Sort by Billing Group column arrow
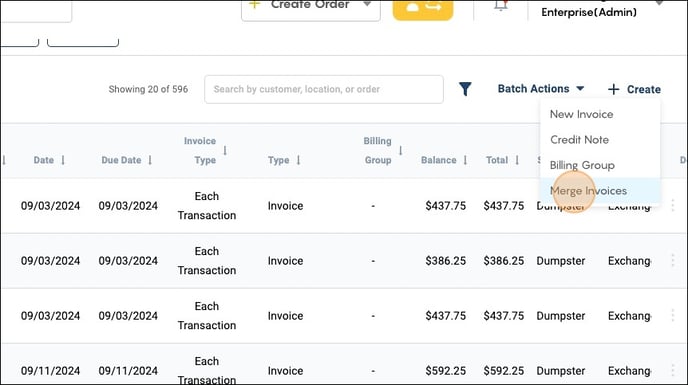 400,151
